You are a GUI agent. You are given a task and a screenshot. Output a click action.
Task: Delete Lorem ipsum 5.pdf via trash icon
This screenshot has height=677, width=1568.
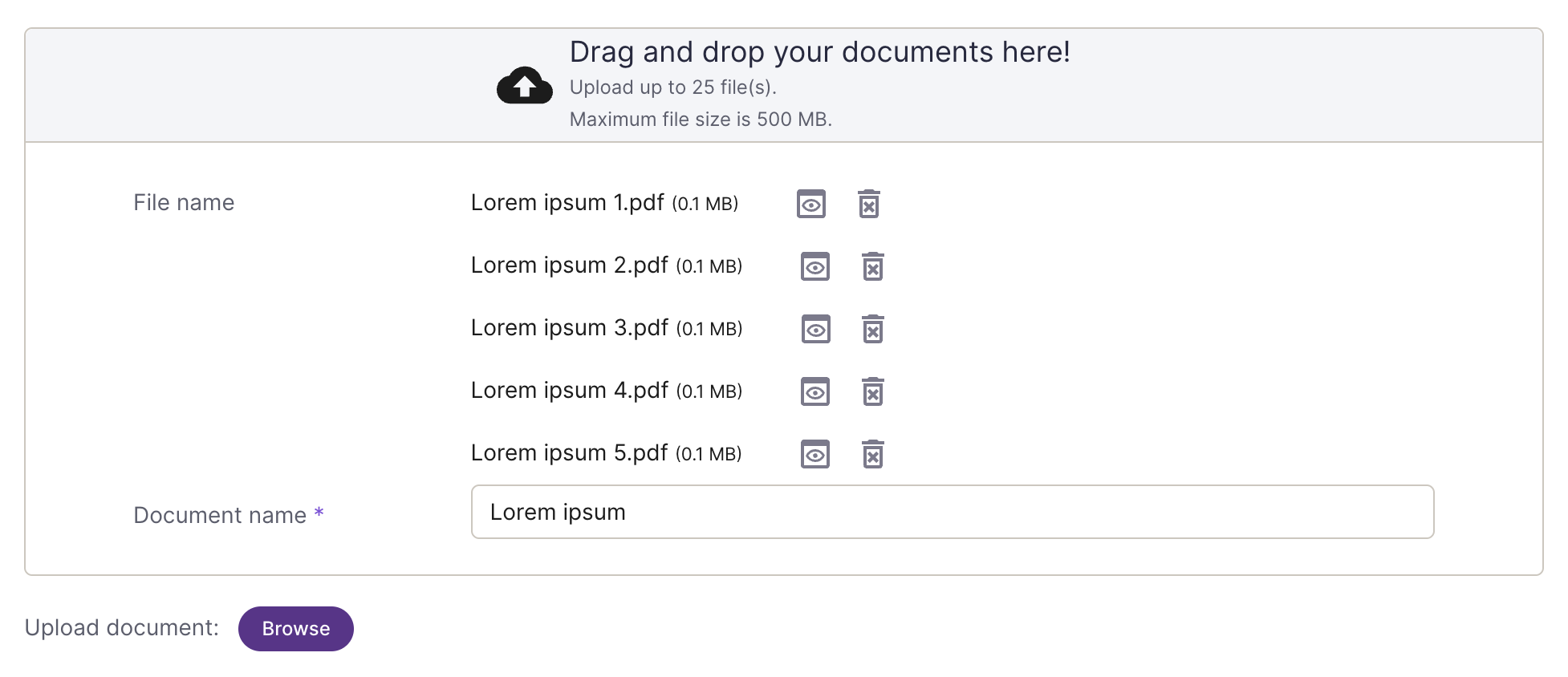(873, 454)
